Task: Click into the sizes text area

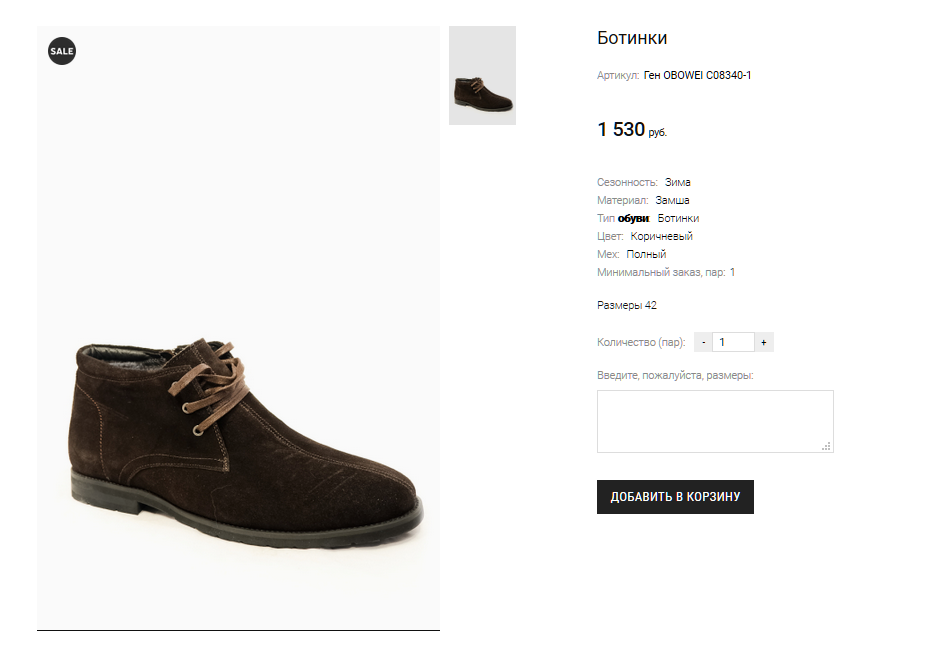Action: pyautogui.click(x=714, y=420)
